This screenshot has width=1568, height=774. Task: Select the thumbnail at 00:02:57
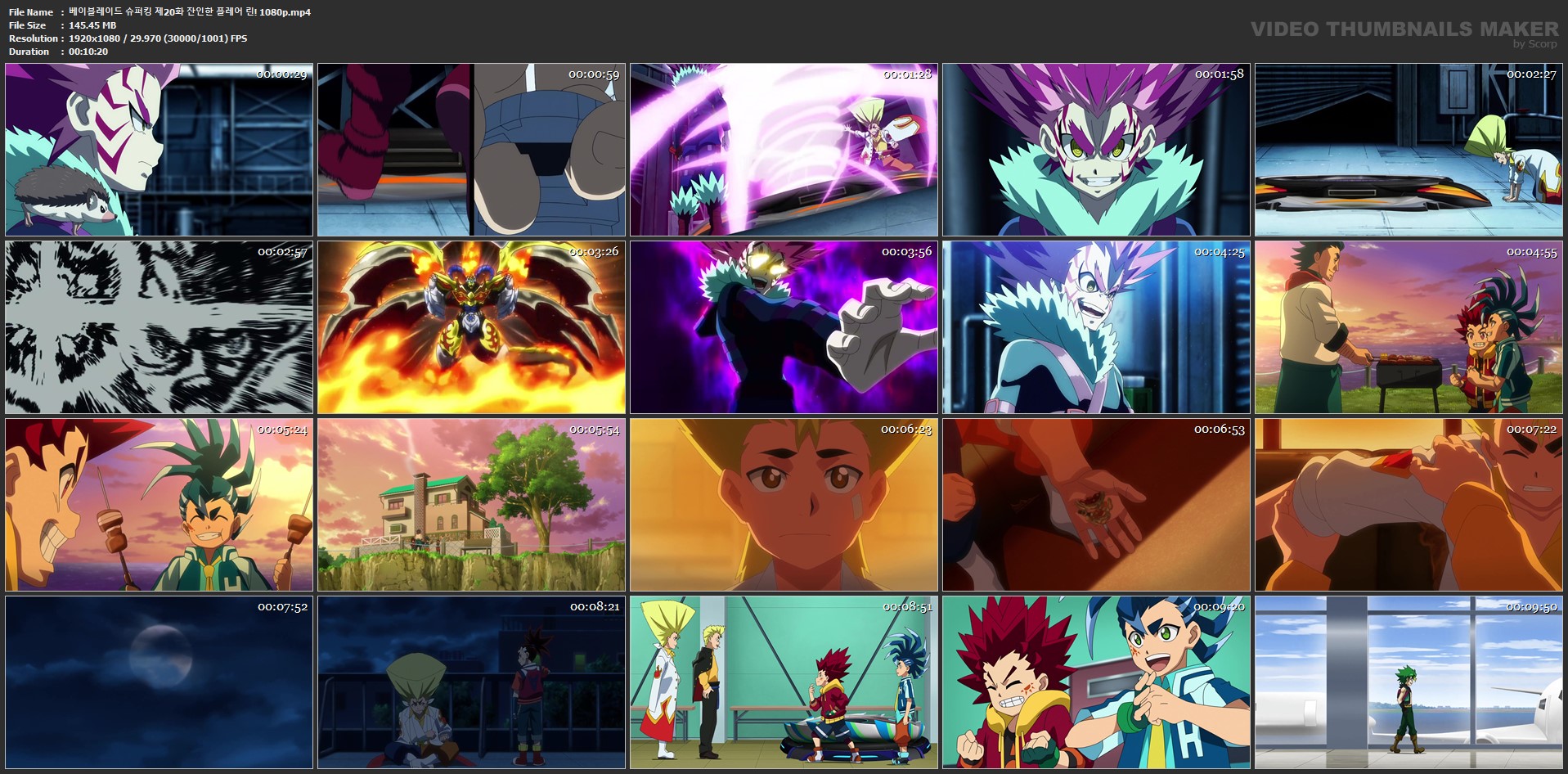159,327
